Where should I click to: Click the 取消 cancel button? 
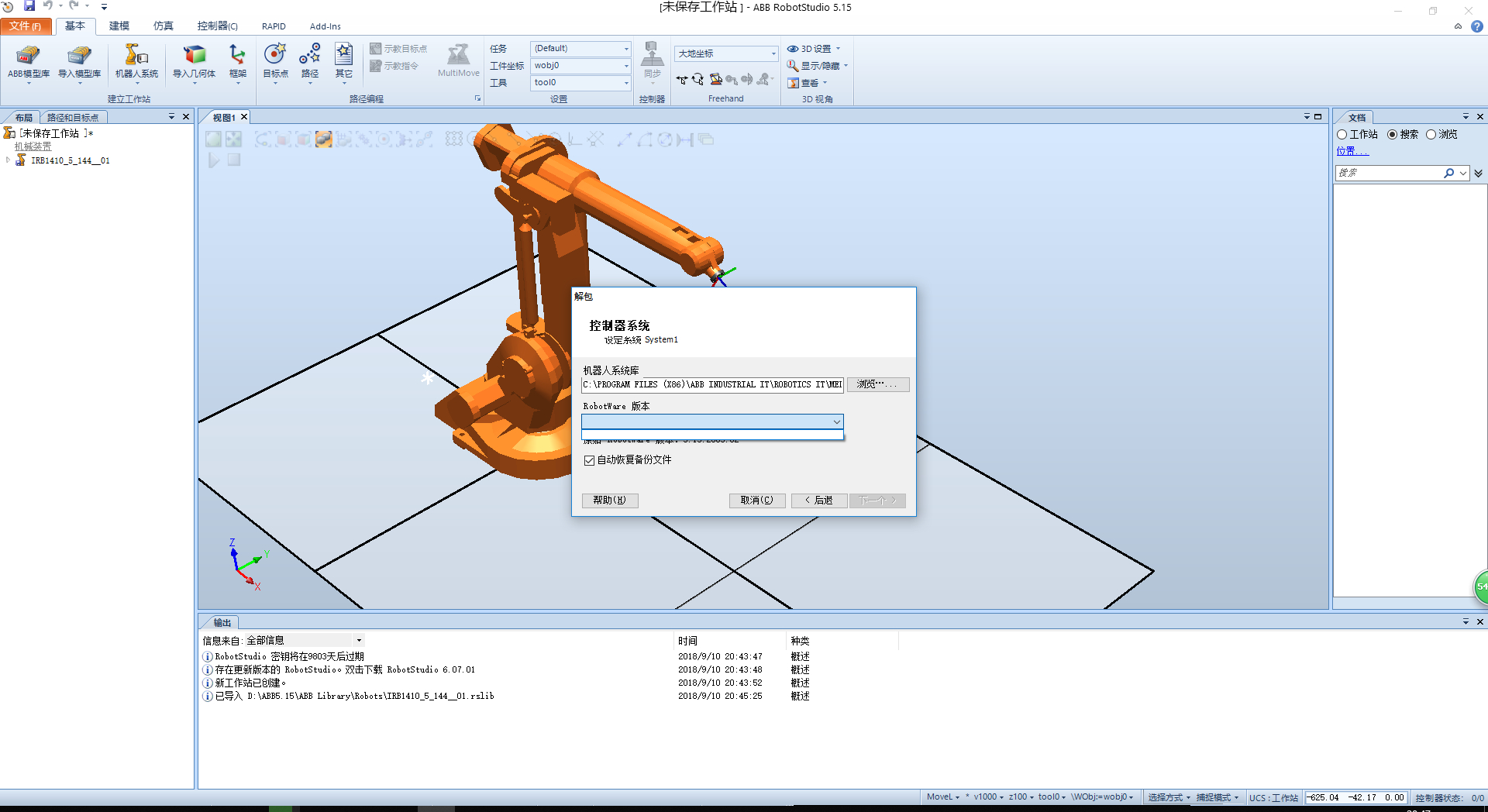[x=756, y=501]
